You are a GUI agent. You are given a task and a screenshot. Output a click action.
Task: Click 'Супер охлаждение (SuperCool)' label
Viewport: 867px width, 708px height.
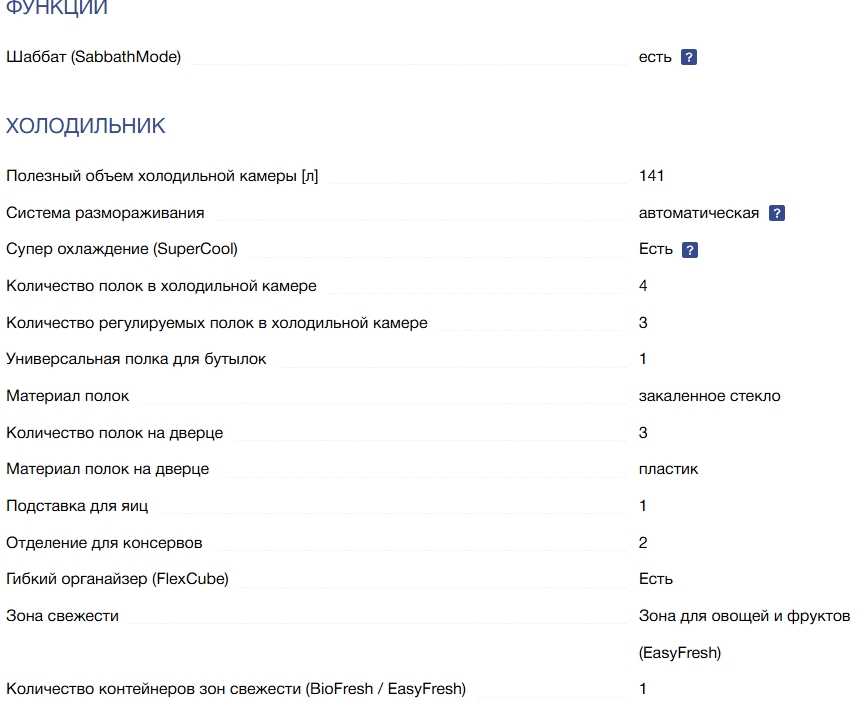click(122, 249)
